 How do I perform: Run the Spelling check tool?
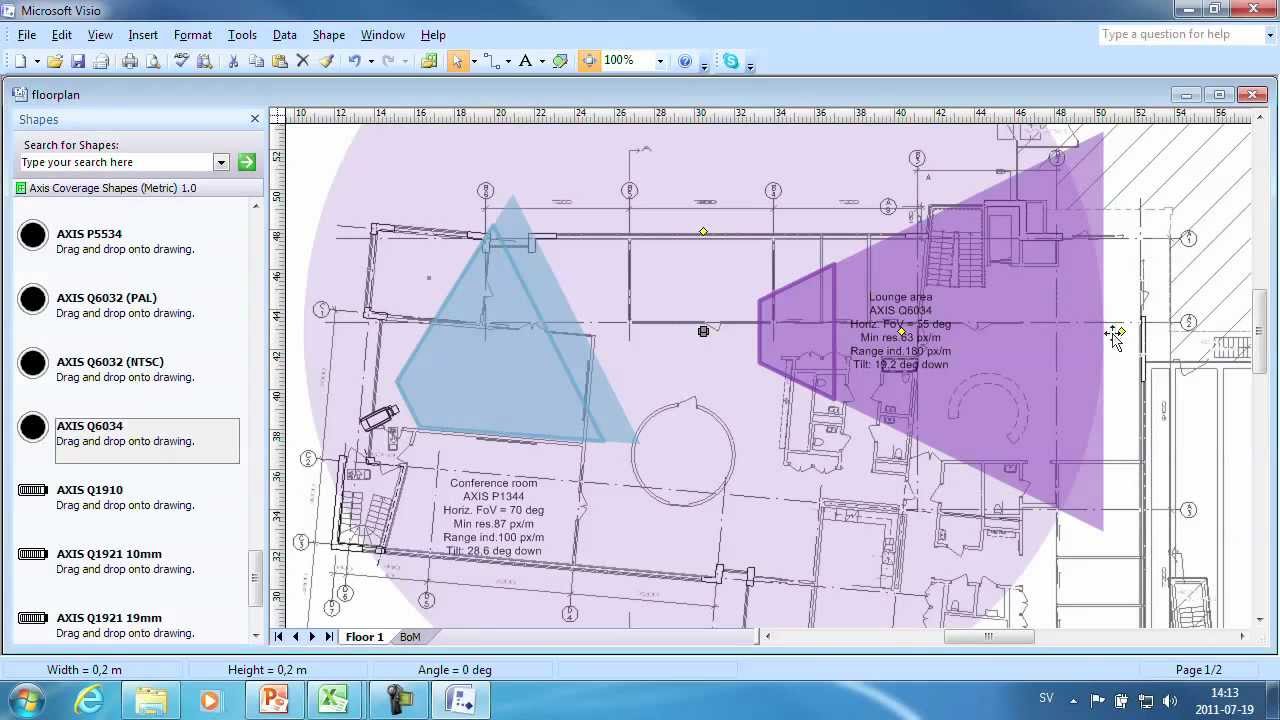point(182,61)
